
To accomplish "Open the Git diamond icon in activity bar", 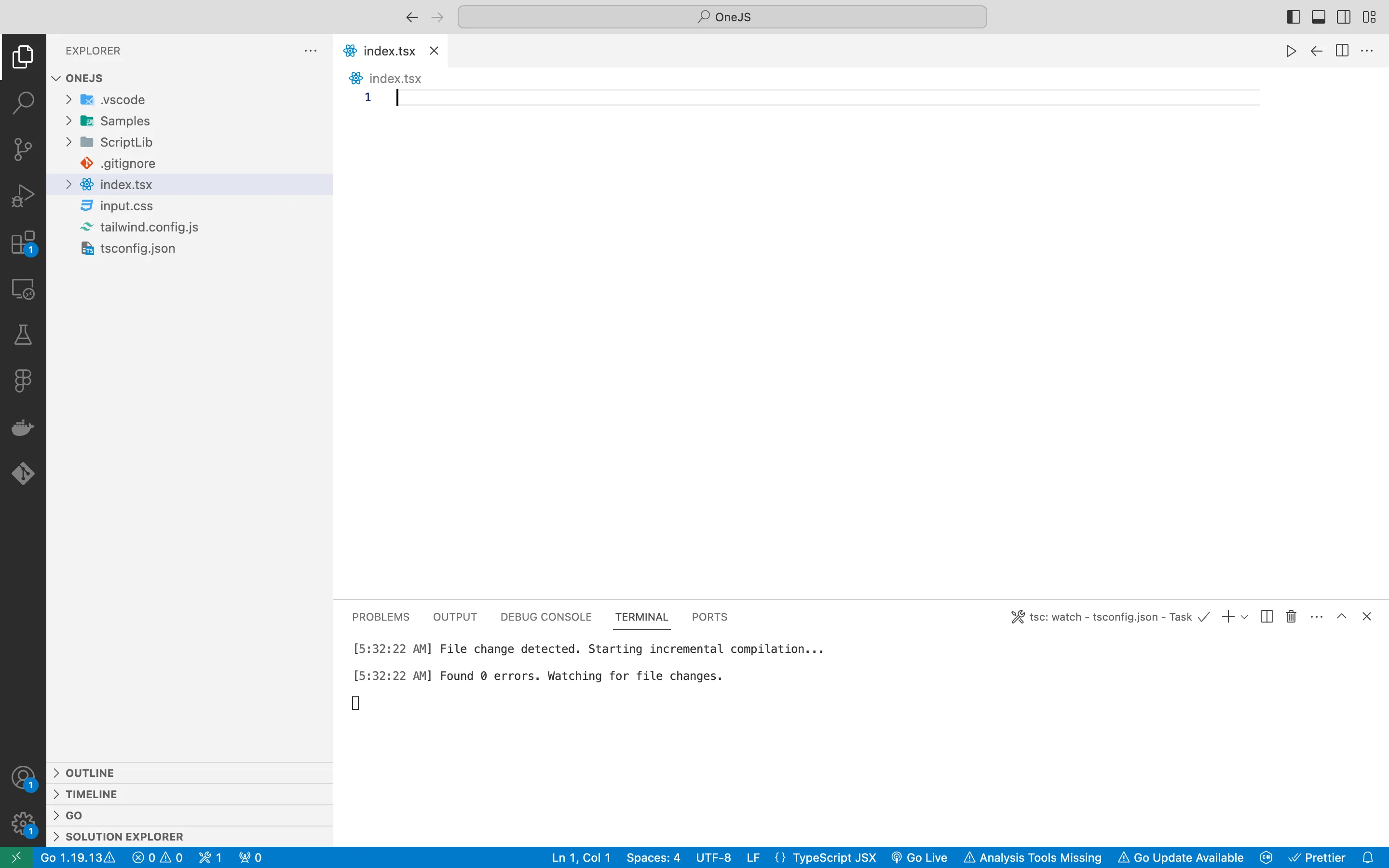I will pos(23,474).
